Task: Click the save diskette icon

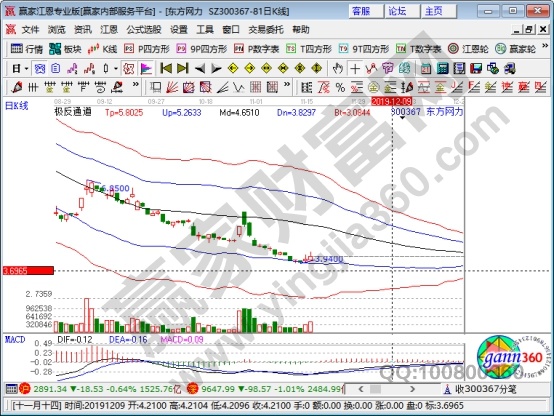Action: [x=476, y=68]
